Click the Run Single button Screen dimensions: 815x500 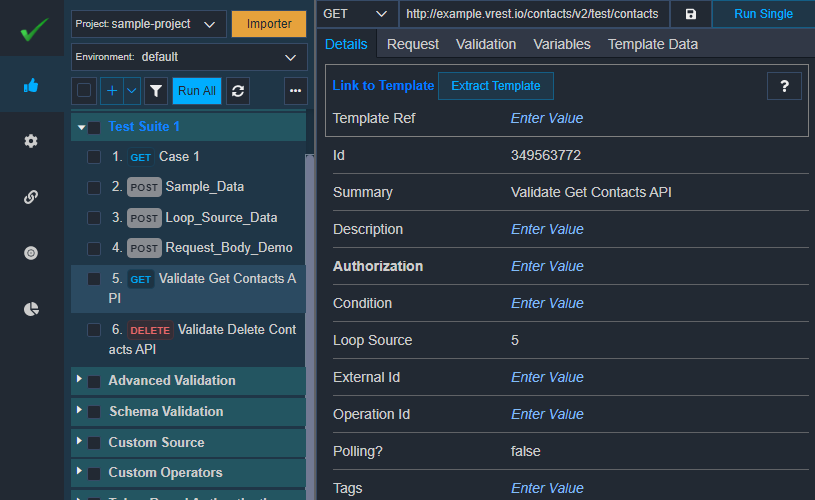[x=763, y=14]
